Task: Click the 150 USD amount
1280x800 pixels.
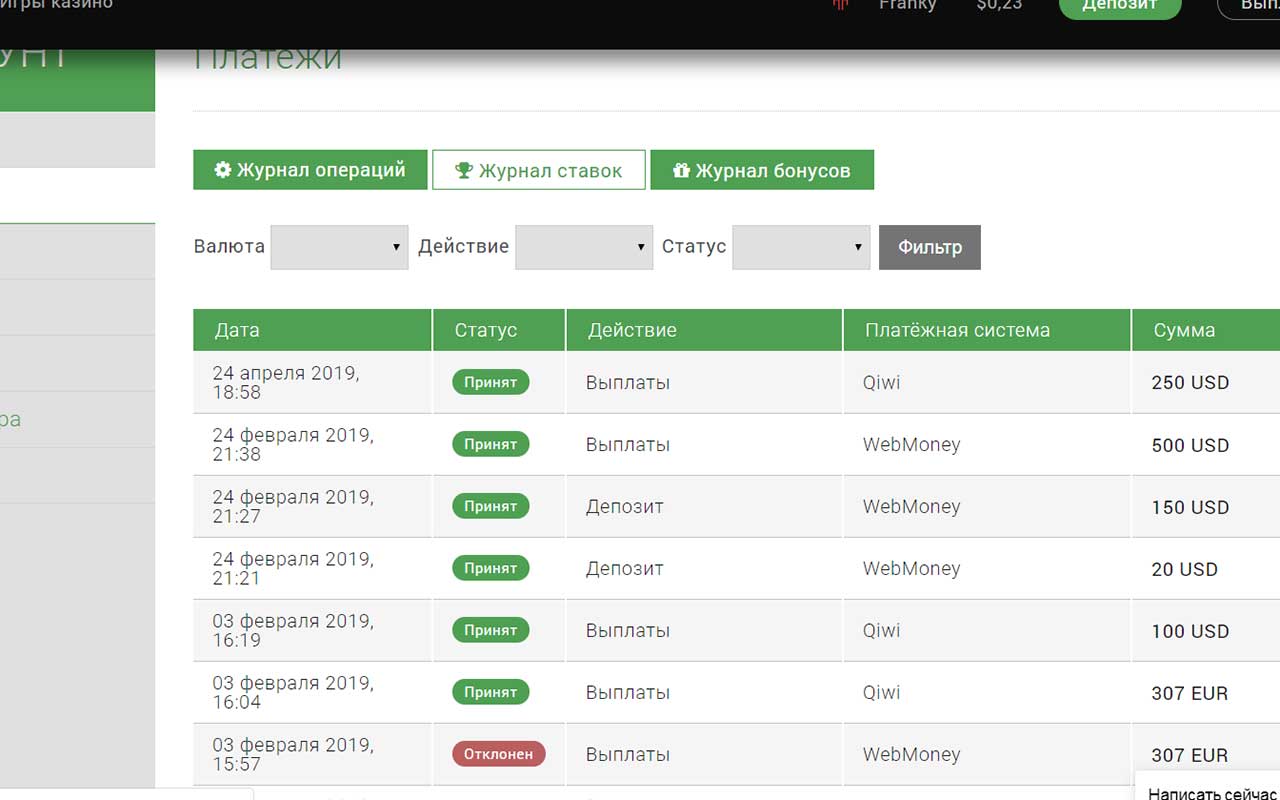Action: coord(1190,507)
